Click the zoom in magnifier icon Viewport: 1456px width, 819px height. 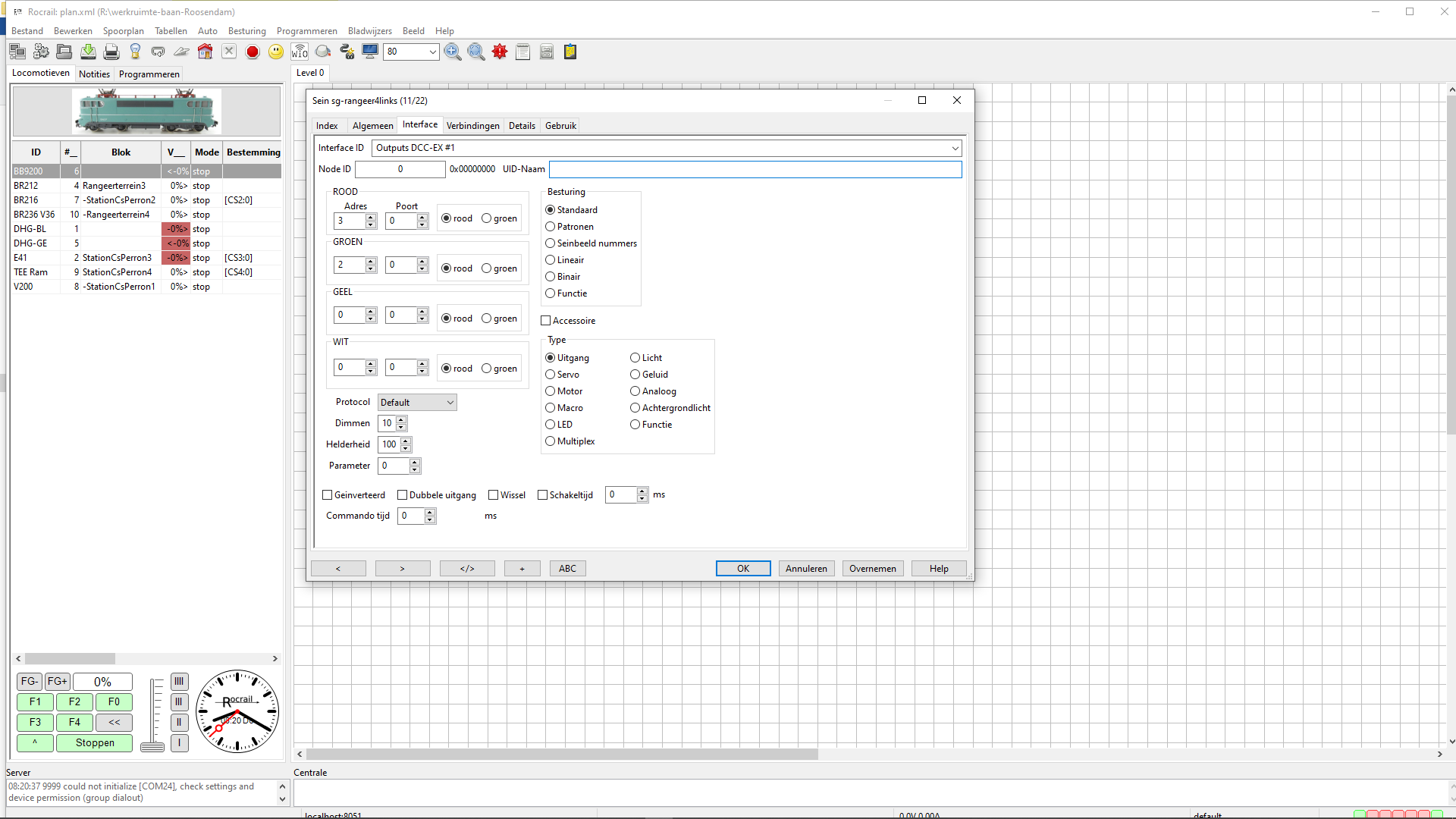tap(453, 52)
